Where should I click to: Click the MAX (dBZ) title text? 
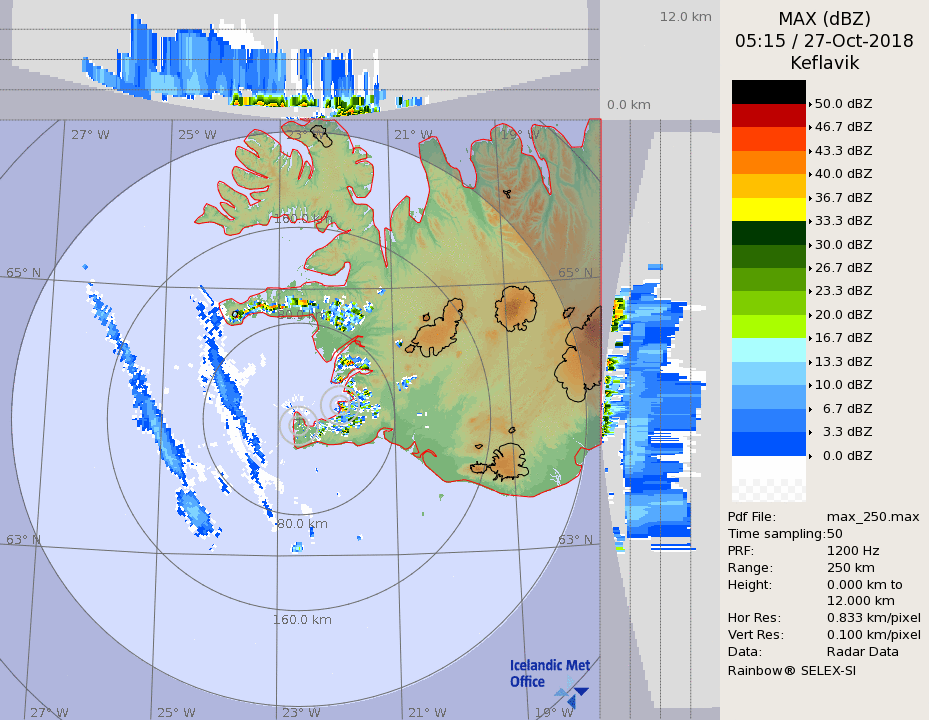(x=824, y=19)
